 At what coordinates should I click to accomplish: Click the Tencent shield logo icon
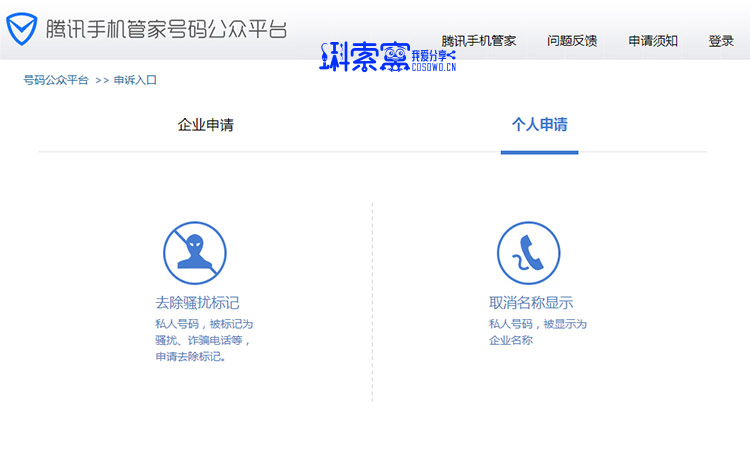(22, 29)
